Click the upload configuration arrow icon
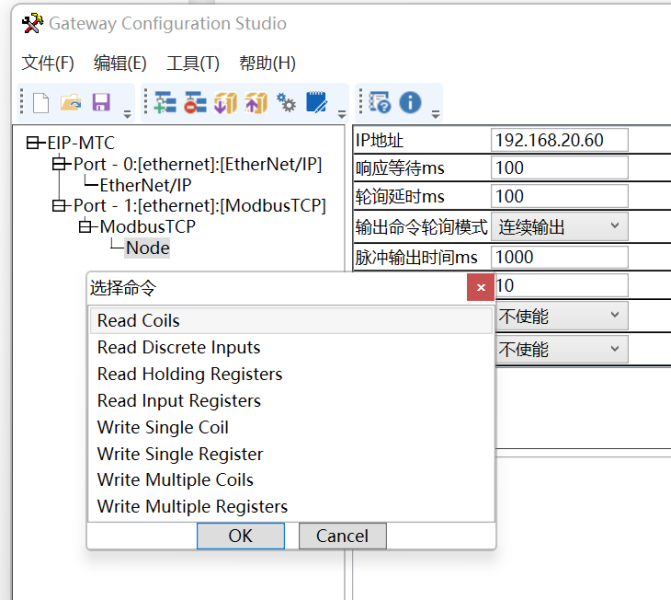 click(256, 103)
